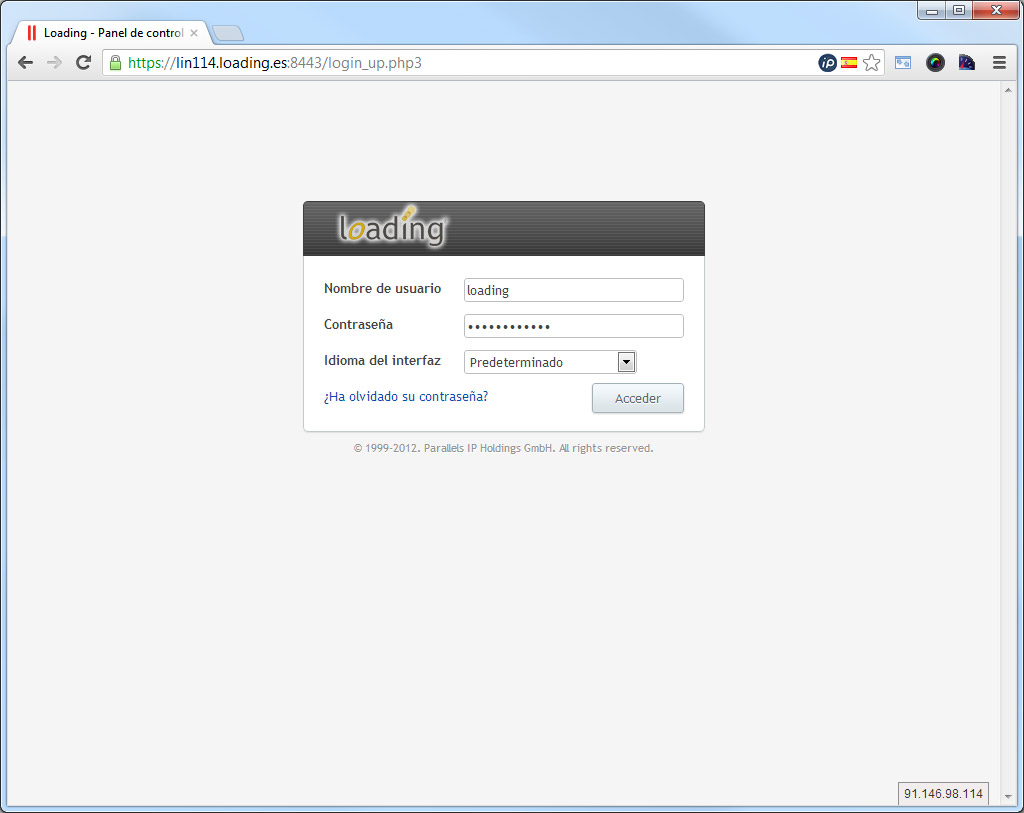Click the browser forward arrow

pos(54,63)
